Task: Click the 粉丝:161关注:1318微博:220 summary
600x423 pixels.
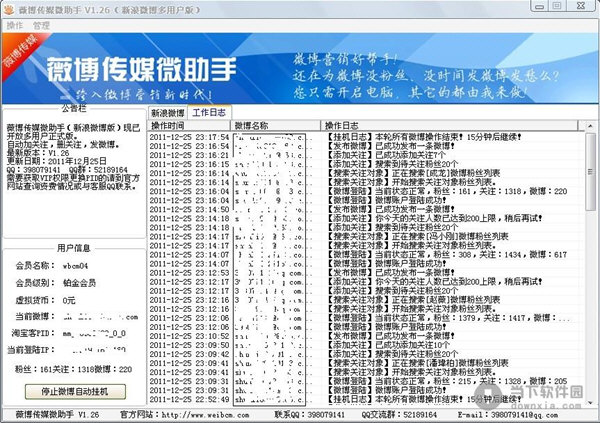Action: coord(73,369)
